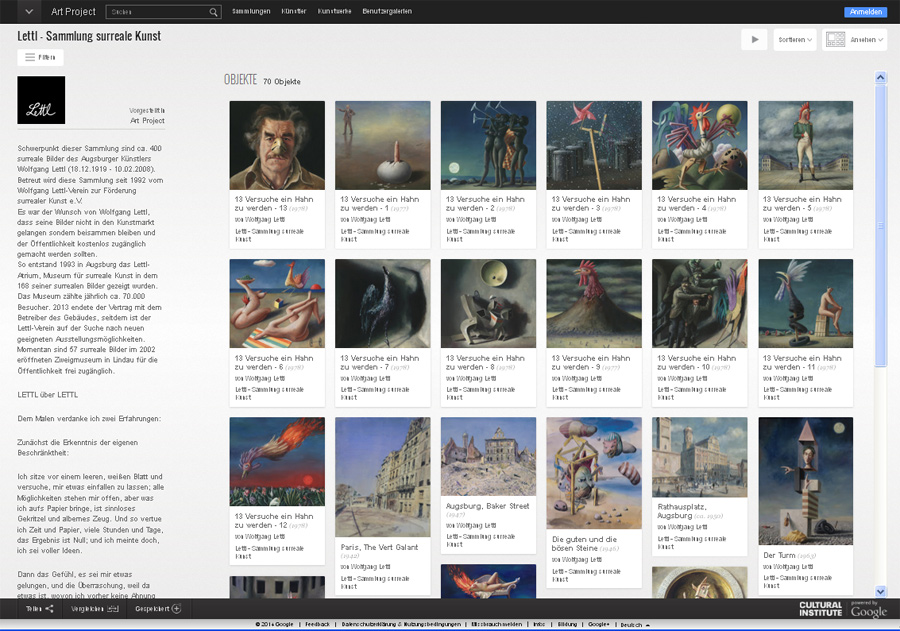Viewport: 900px width, 631px height.
Task: Open the Sortieren dropdown
Action: 795,40
